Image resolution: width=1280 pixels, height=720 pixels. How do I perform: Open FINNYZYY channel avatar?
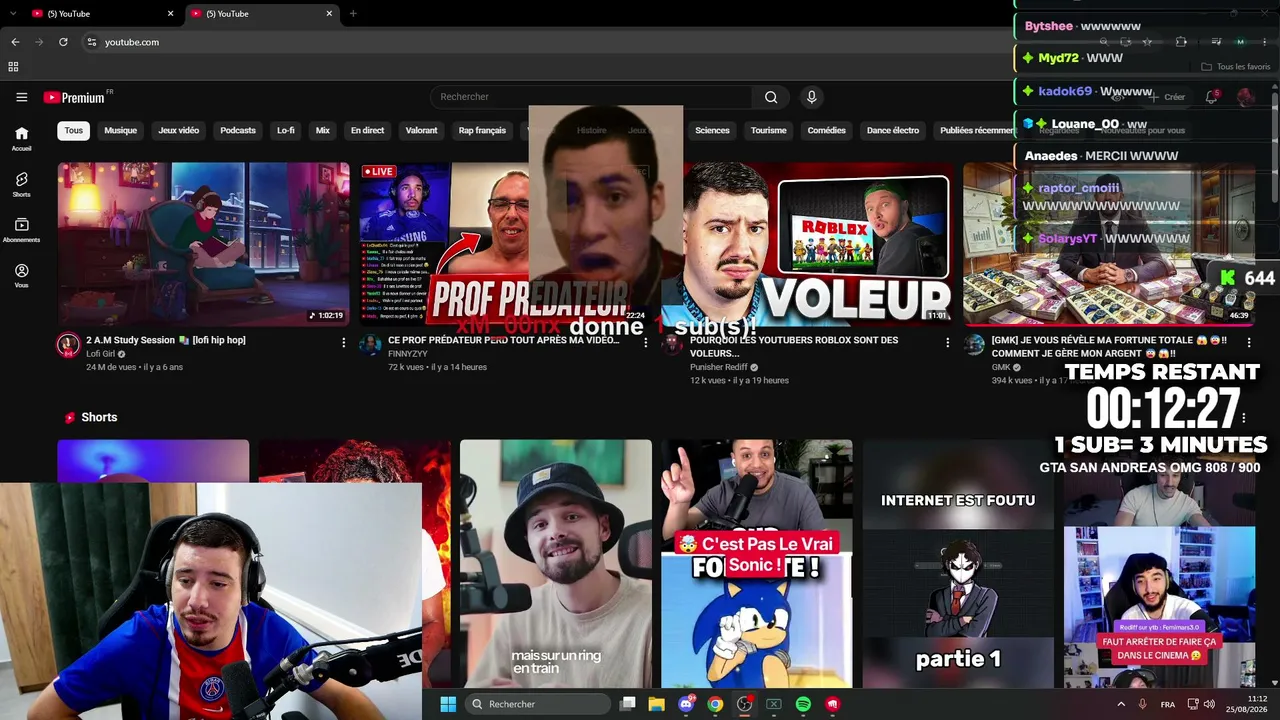click(371, 345)
